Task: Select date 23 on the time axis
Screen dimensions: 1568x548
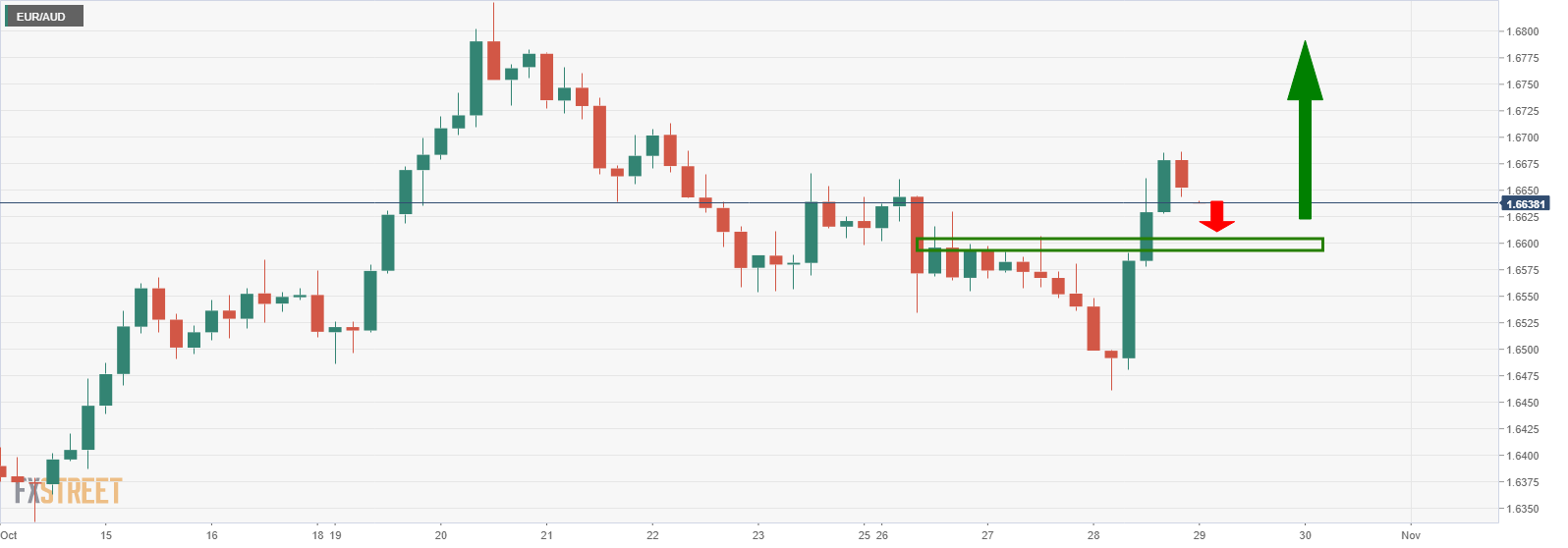Action: click(x=758, y=535)
